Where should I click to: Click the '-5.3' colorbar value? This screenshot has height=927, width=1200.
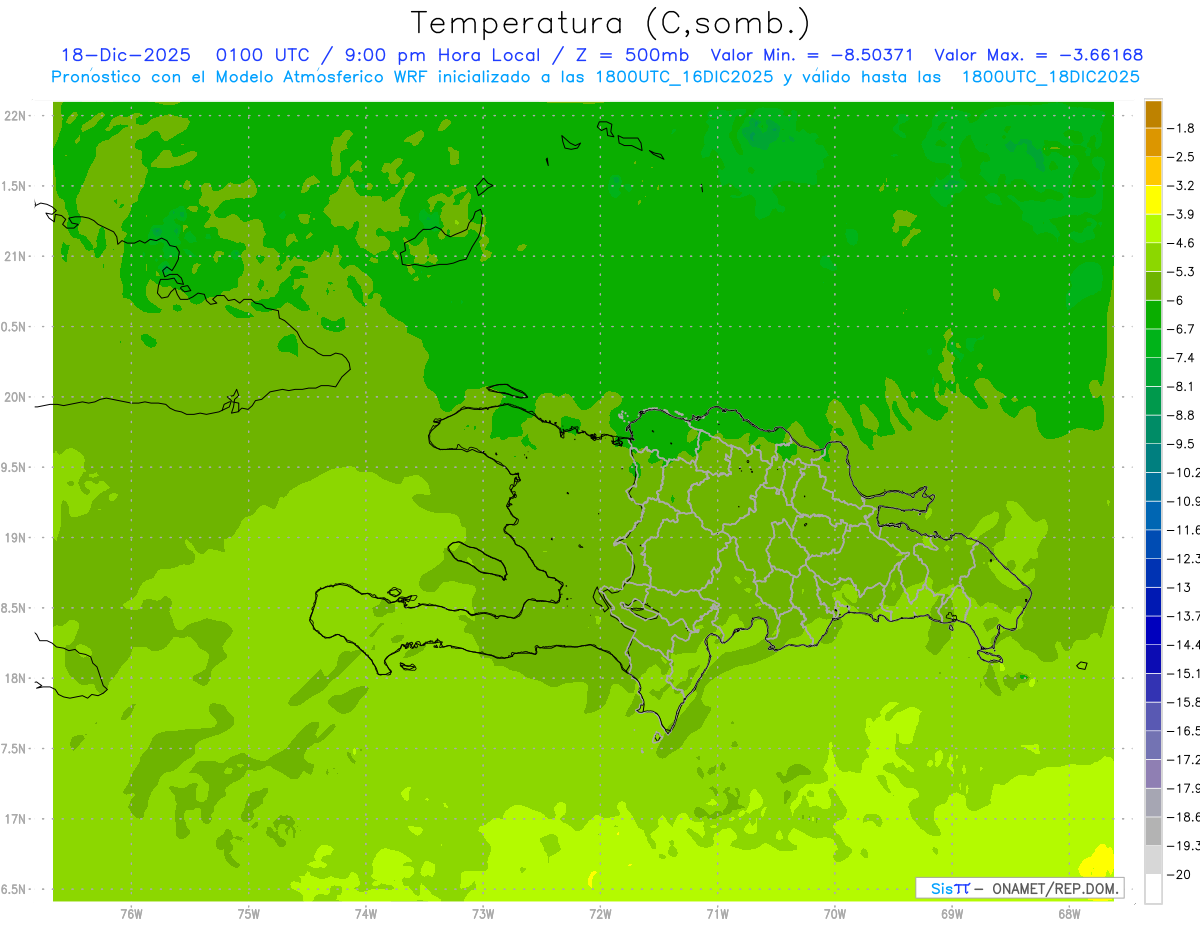[x=1182, y=271]
